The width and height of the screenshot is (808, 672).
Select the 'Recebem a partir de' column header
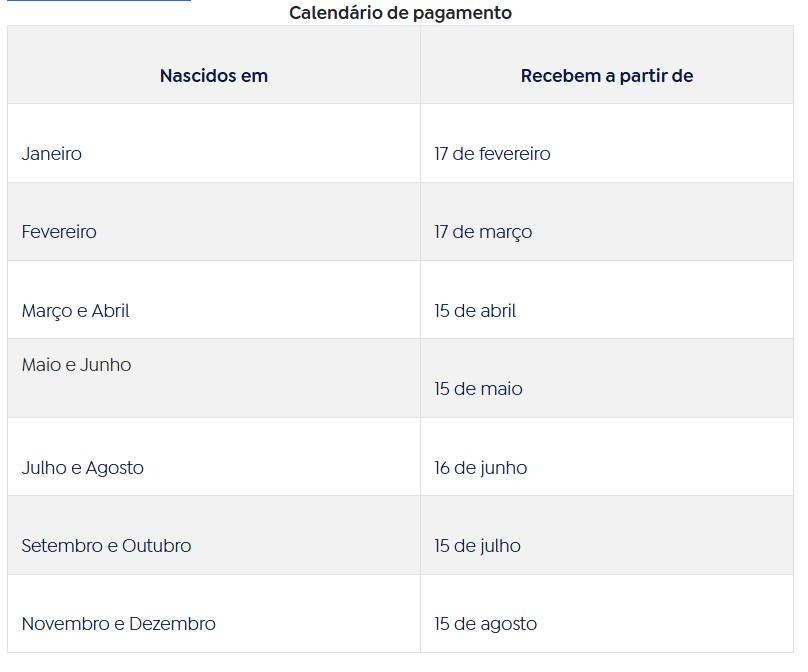click(607, 76)
